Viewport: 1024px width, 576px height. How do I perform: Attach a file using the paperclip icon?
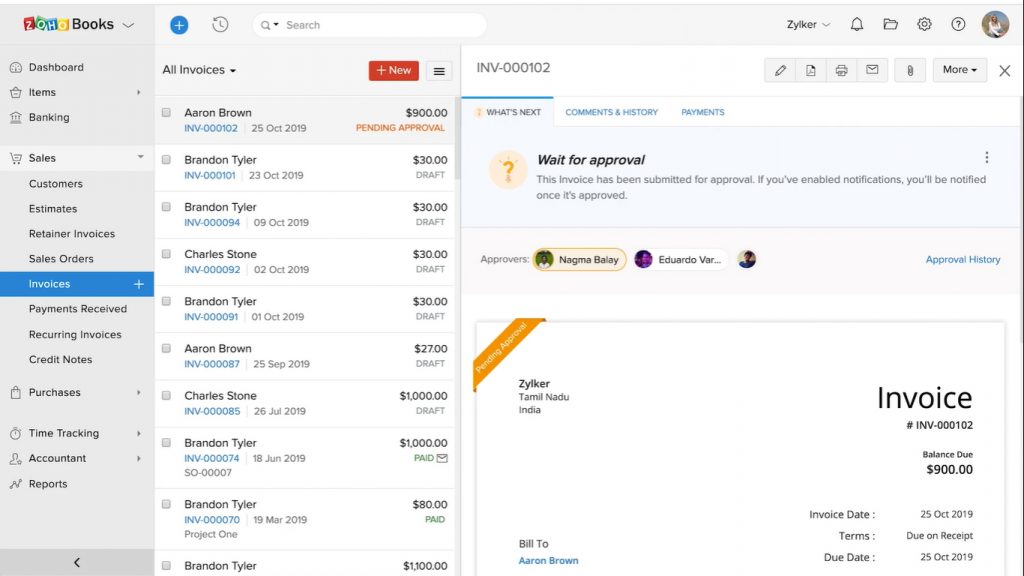pos(908,70)
